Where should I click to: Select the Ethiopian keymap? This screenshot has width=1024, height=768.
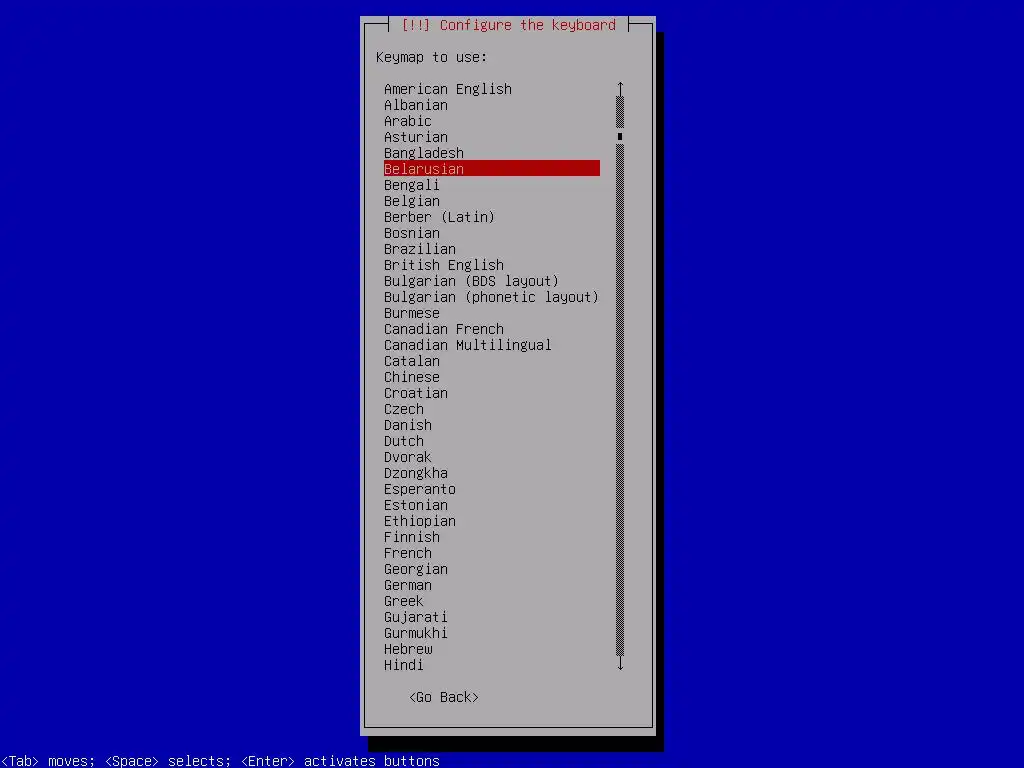coord(492,521)
